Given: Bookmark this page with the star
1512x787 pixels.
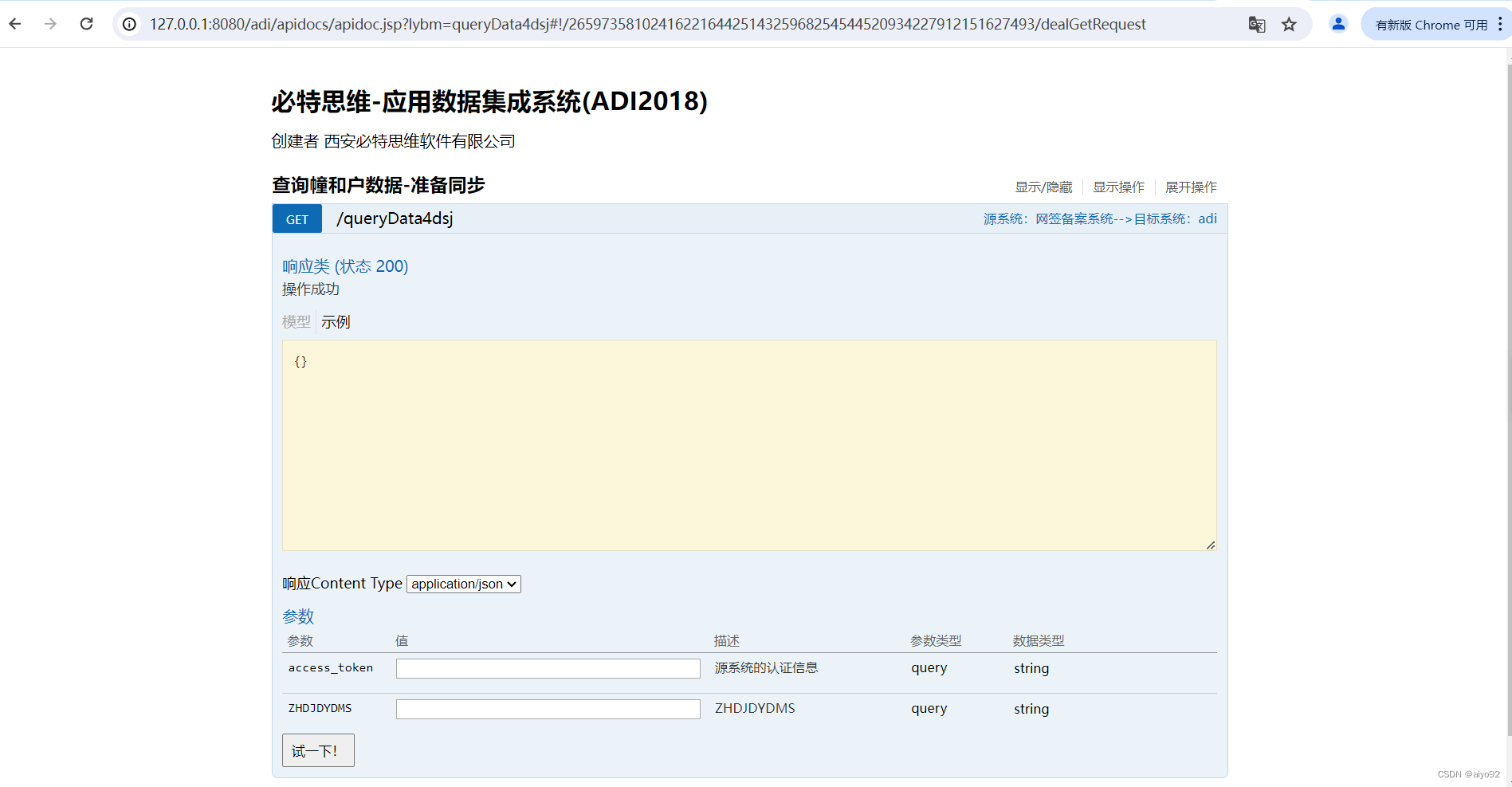Looking at the screenshot, I should click(x=1289, y=25).
